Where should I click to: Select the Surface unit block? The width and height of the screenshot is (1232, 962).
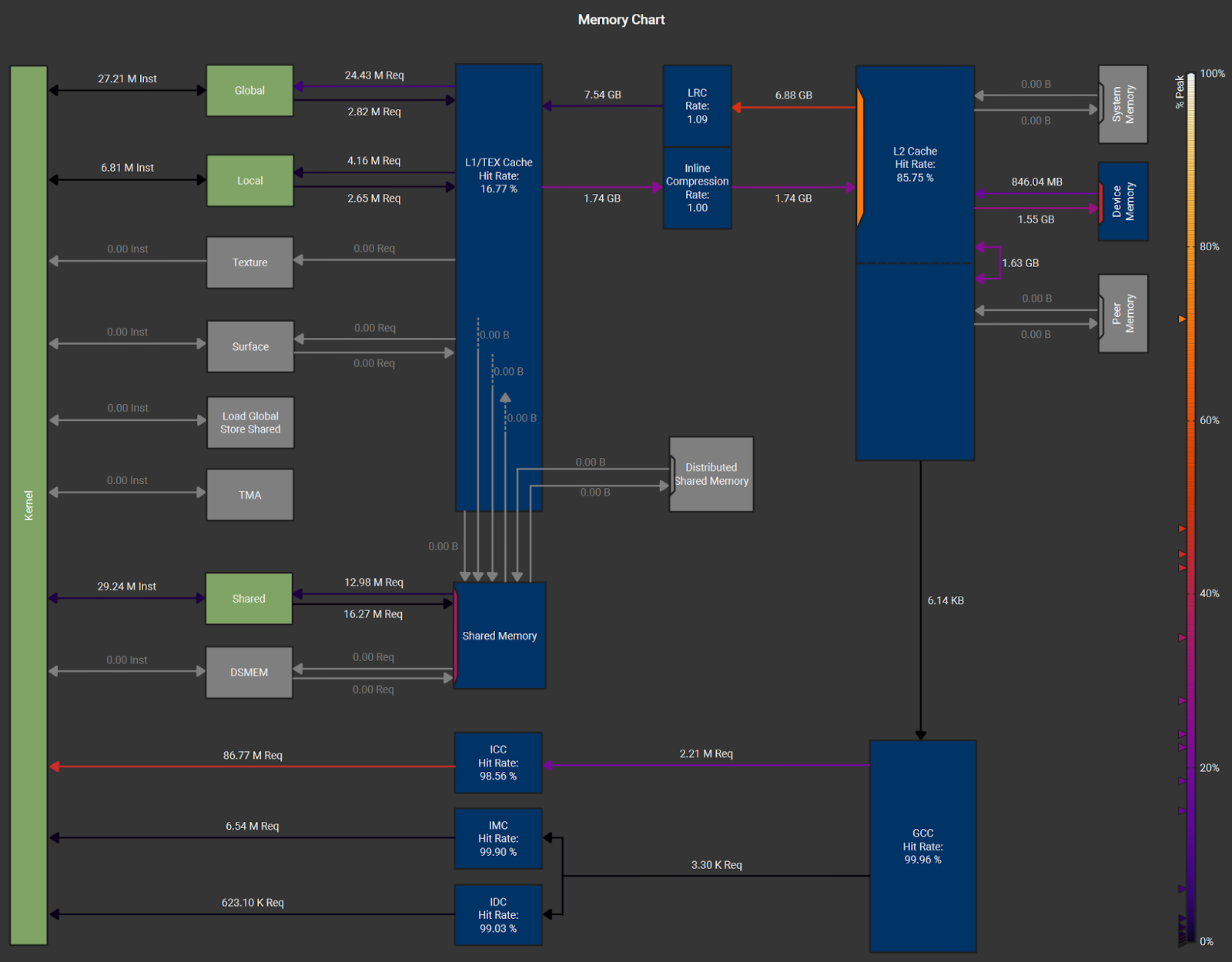[250, 346]
